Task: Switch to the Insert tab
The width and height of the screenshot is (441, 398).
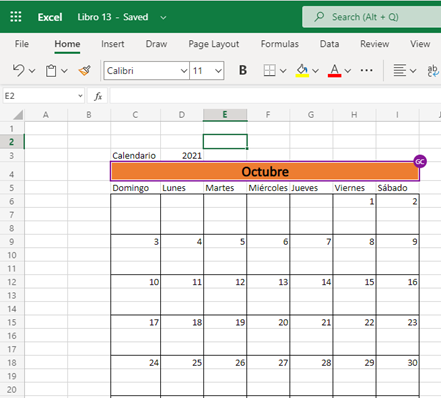Action: click(113, 44)
